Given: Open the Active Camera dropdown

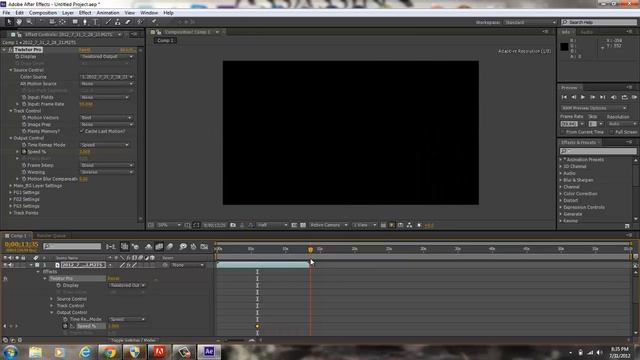Looking at the screenshot, I should coord(329,225).
